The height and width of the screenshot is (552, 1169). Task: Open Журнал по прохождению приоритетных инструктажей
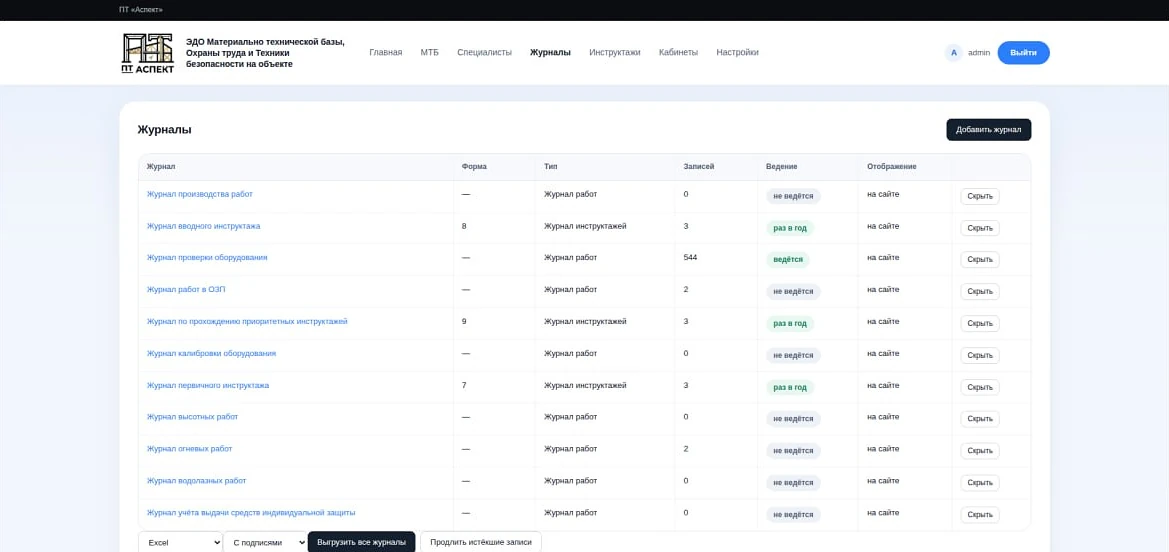click(248, 322)
